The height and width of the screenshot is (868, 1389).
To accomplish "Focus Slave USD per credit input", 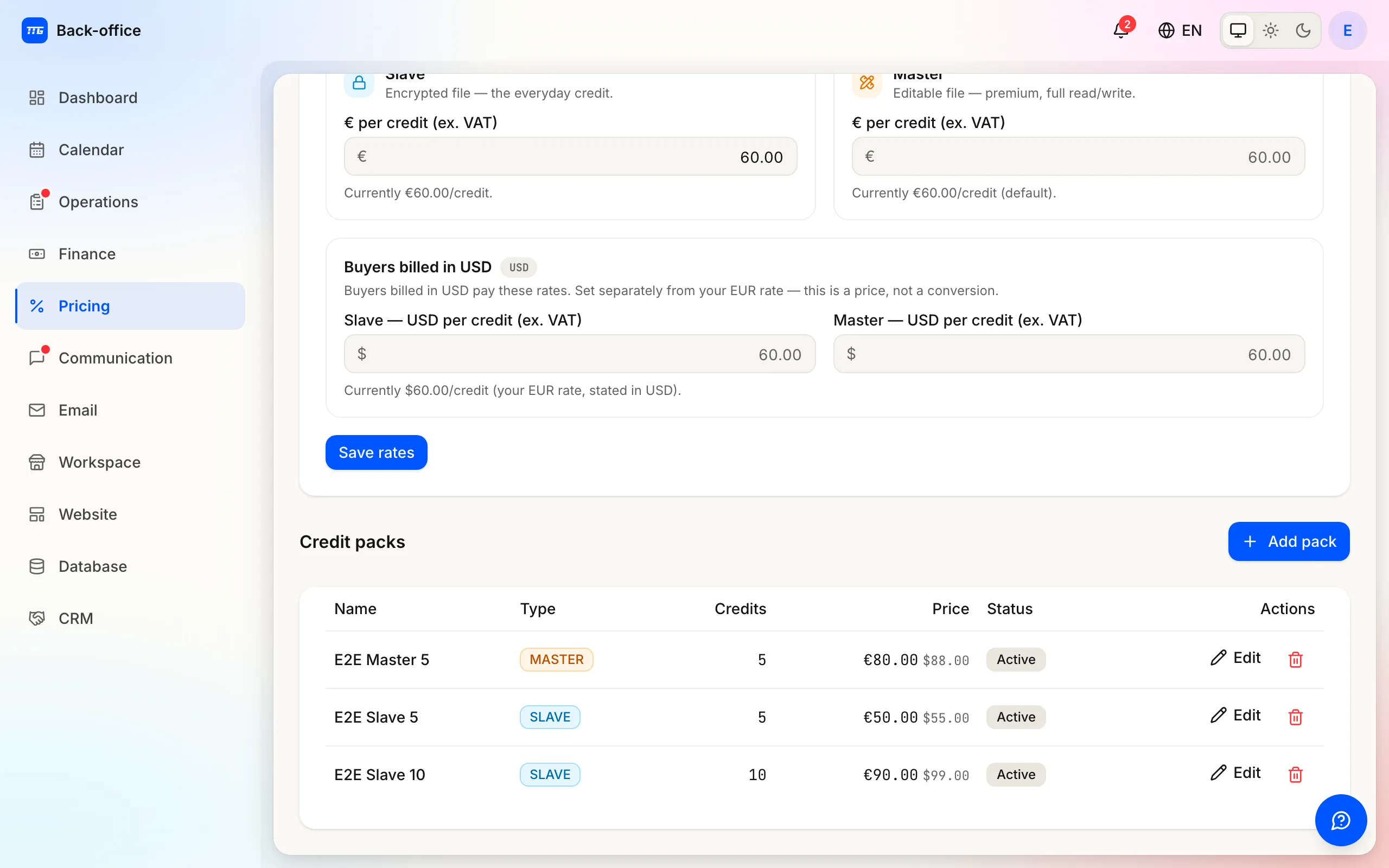I will tap(579, 354).
